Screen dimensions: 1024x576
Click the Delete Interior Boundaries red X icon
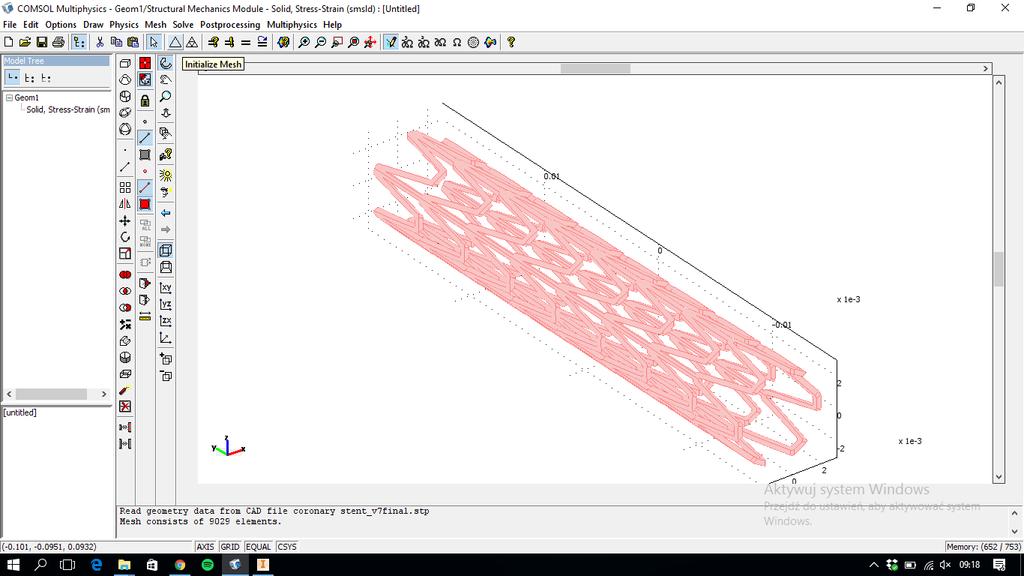click(125, 406)
